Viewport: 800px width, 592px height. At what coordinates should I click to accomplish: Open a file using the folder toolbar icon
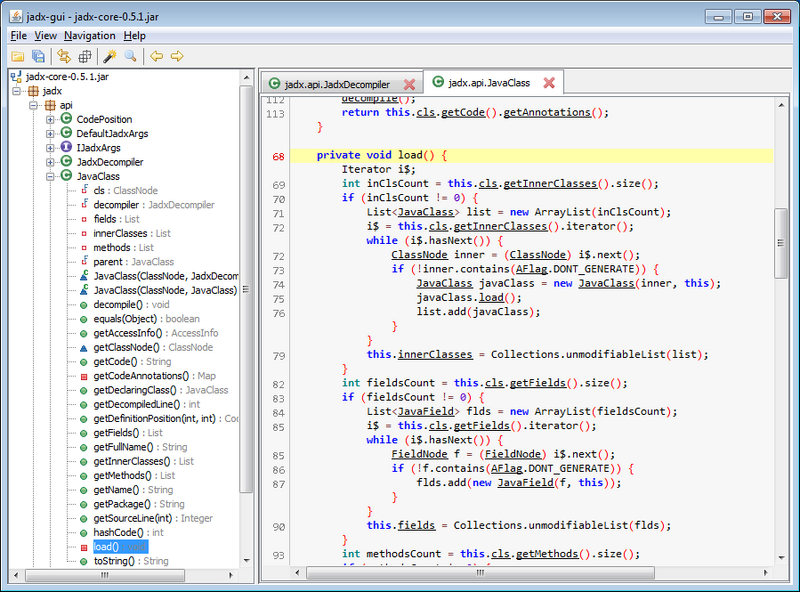[x=18, y=56]
